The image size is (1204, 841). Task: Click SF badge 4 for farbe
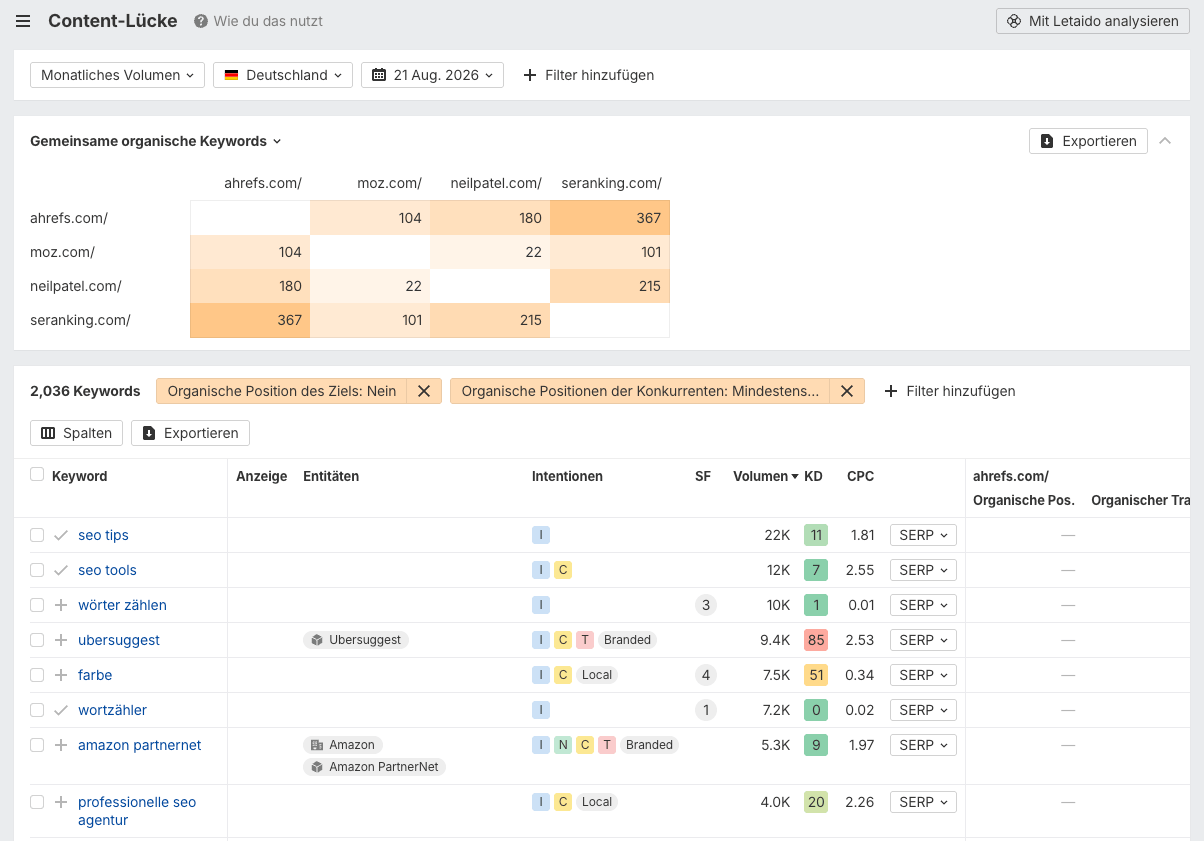706,675
